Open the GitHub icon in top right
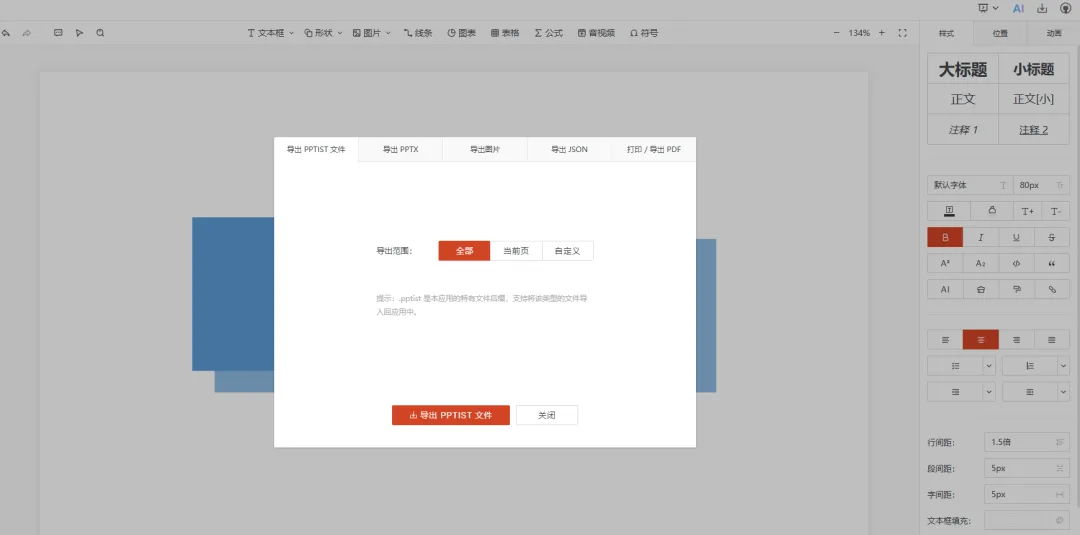 pos(1065,8)
